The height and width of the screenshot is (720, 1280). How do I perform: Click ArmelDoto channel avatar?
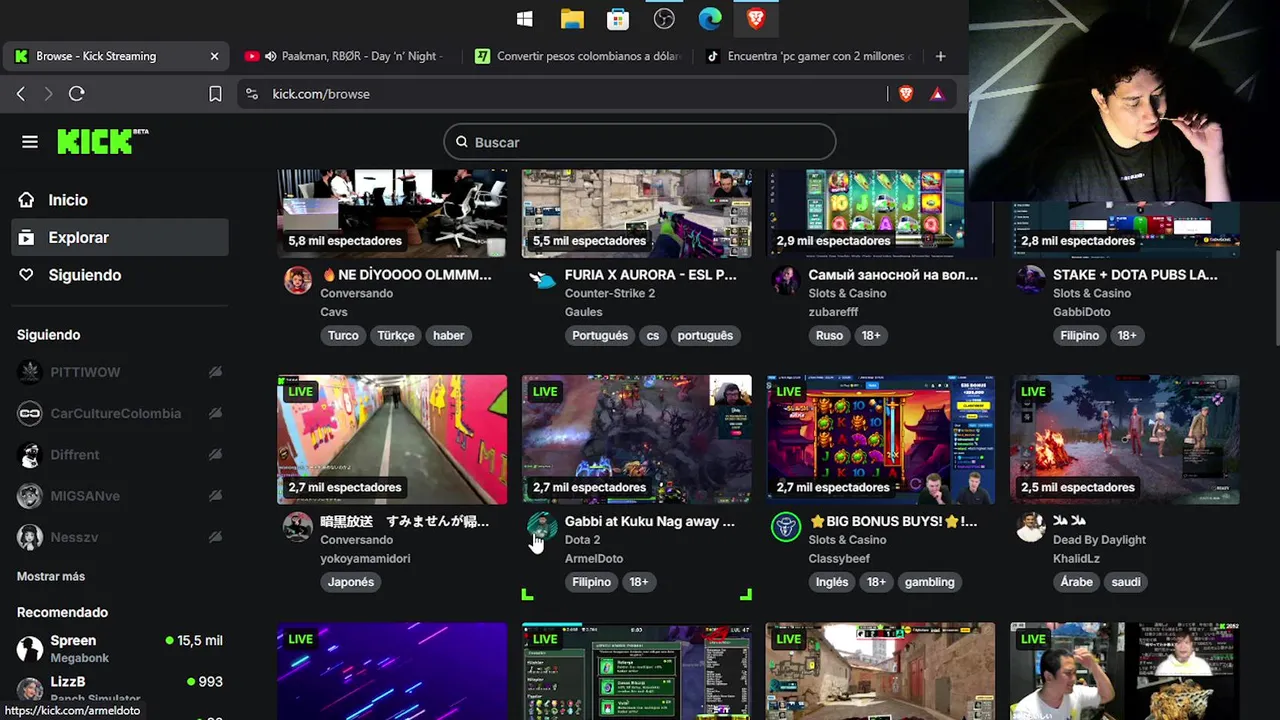(x=542, y=527)
